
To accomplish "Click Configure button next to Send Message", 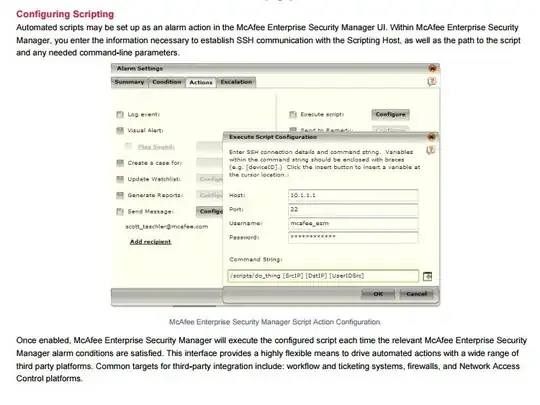I will coord(210,211).
